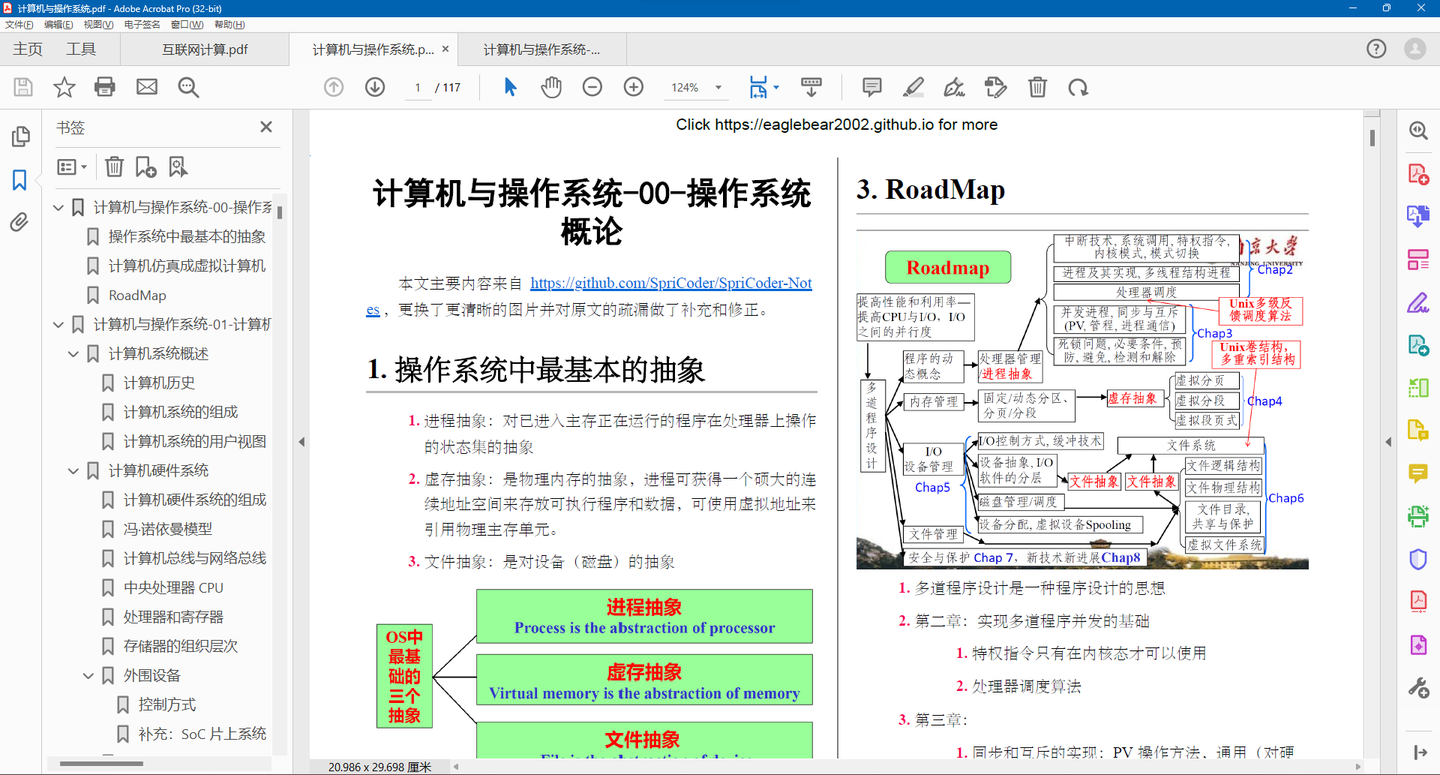The image size is (1440, 775).
Task: Click the new bookmark icon
Action: (143, 166)
